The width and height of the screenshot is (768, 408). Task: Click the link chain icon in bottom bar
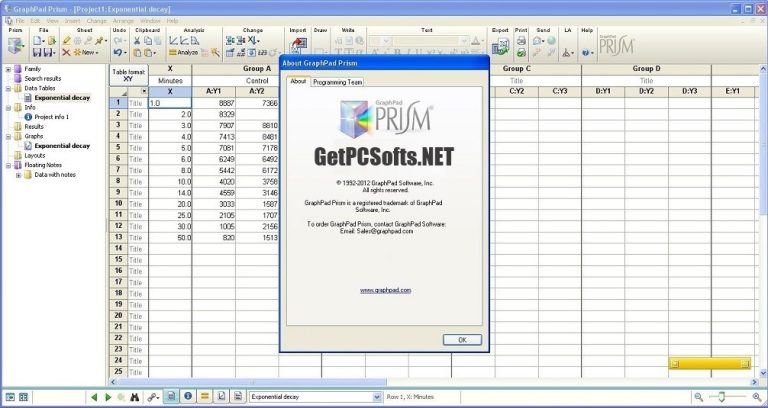tap(153, 397)
